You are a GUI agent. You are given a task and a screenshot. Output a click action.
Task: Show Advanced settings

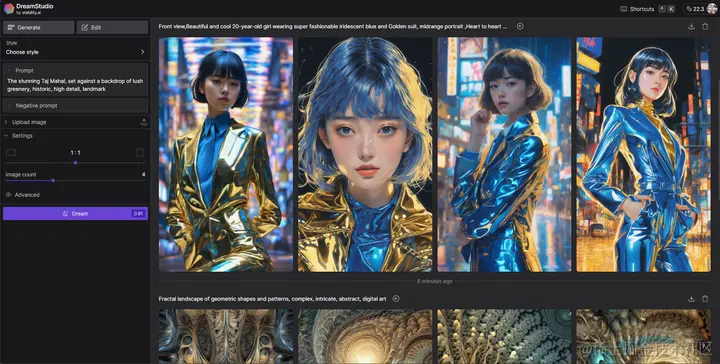pos(23,195)
